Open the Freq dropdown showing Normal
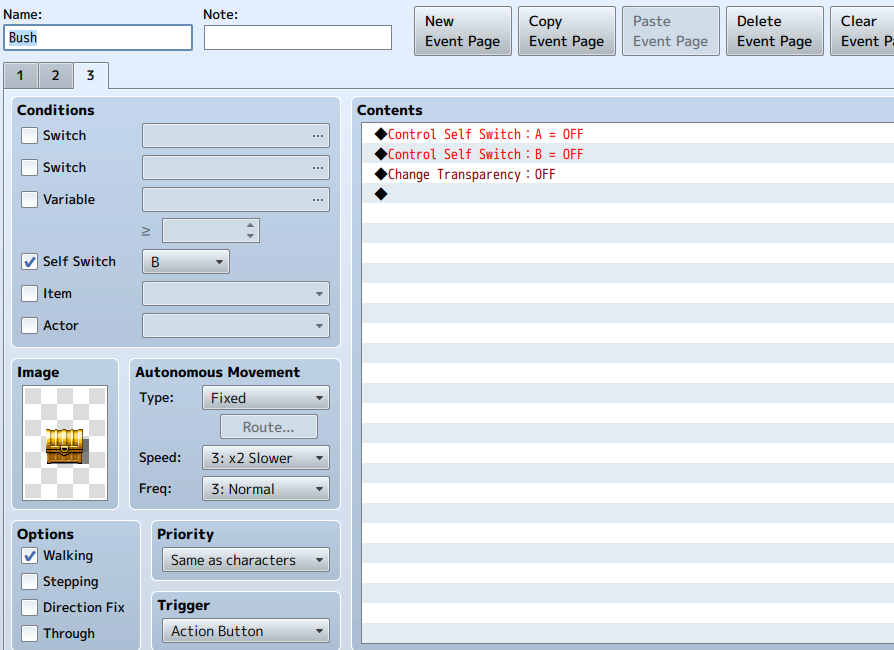This screenshot has height=650, width=894. (x=266, y=489)
